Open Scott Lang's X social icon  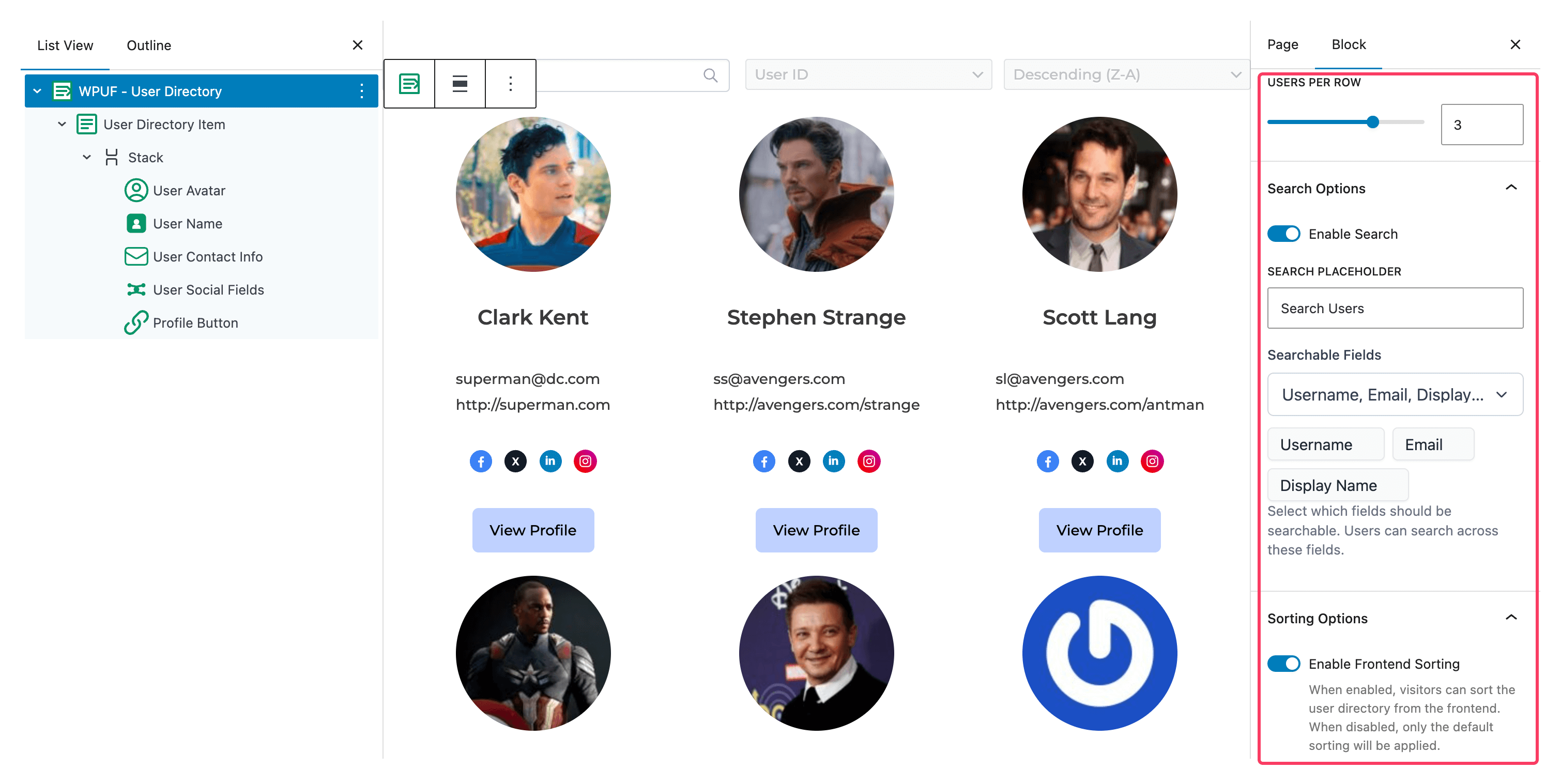click(1082, 462)
